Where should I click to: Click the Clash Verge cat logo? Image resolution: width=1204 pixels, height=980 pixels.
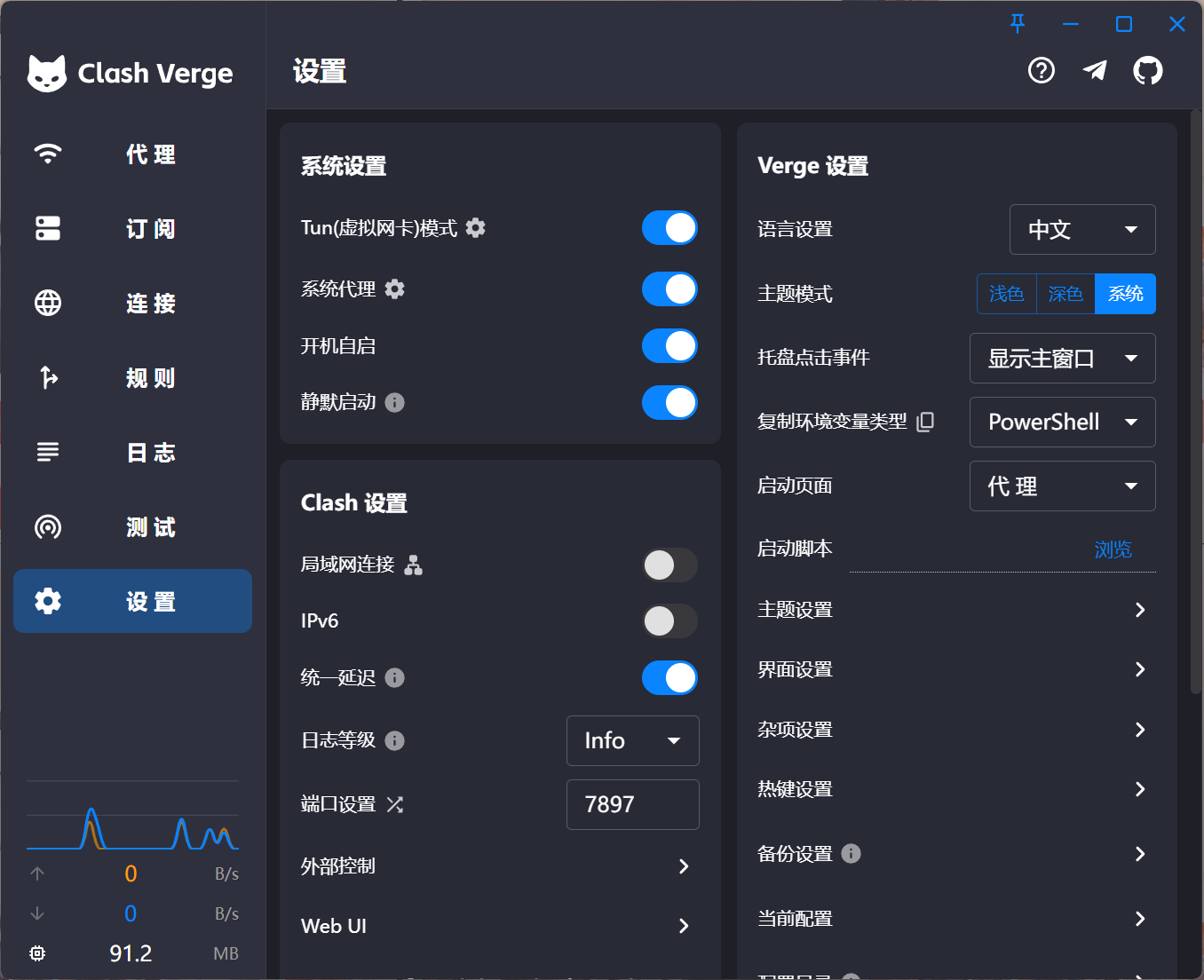point(47,73)
